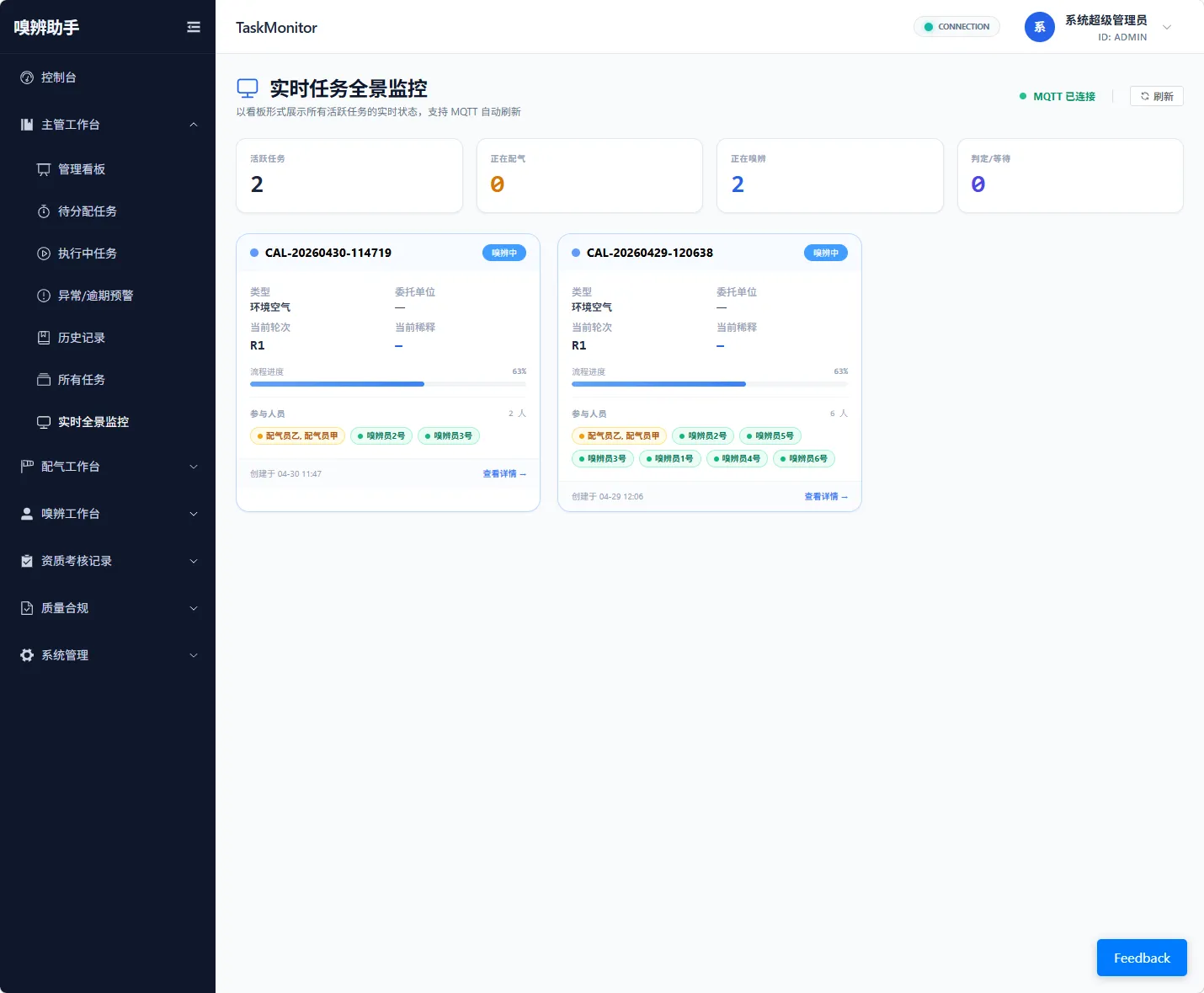Click the TaskMonitor breadcrumb title
The height and width of the screenshot is (993, 1204).
pos(276,28)
